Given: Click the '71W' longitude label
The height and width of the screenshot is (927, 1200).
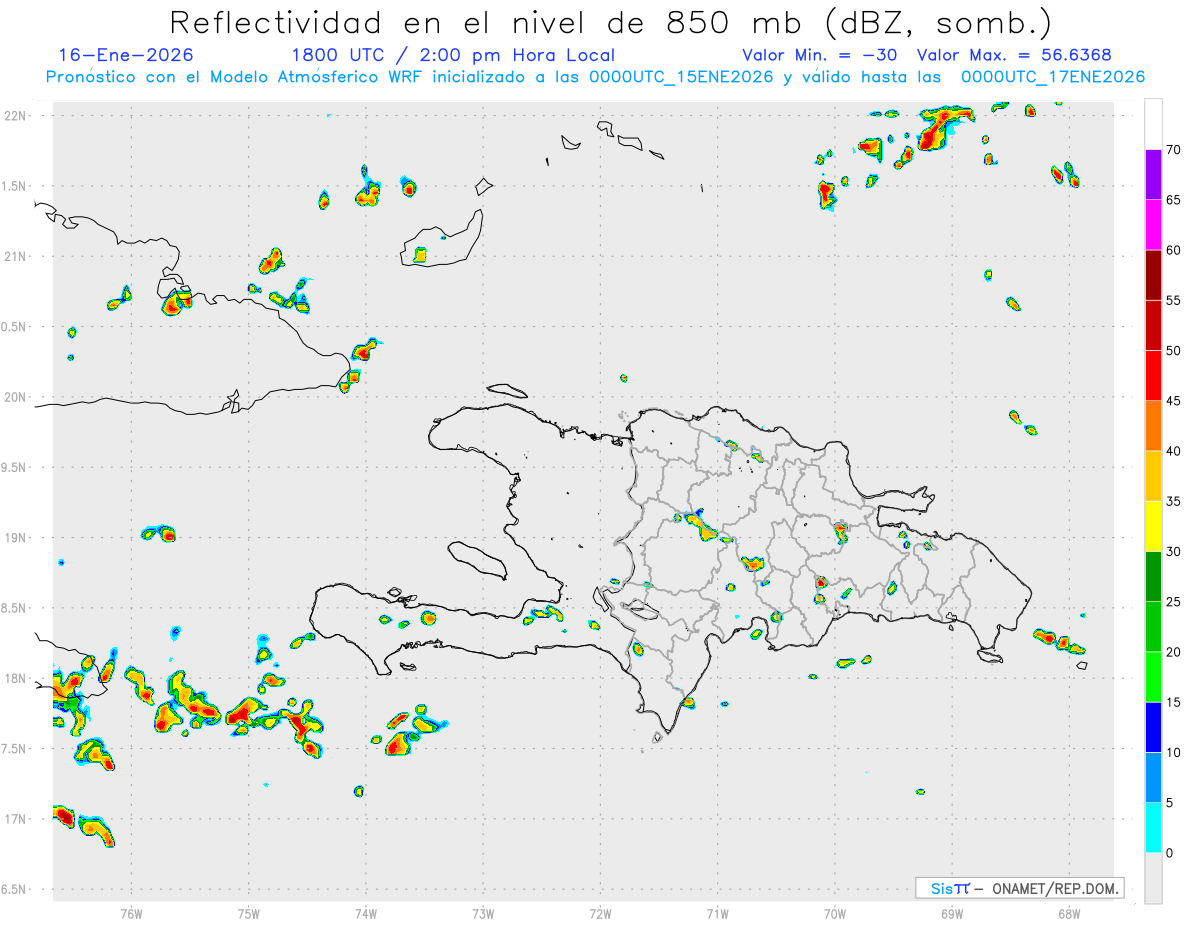Looking at the screenshot, I should (718, 913).
